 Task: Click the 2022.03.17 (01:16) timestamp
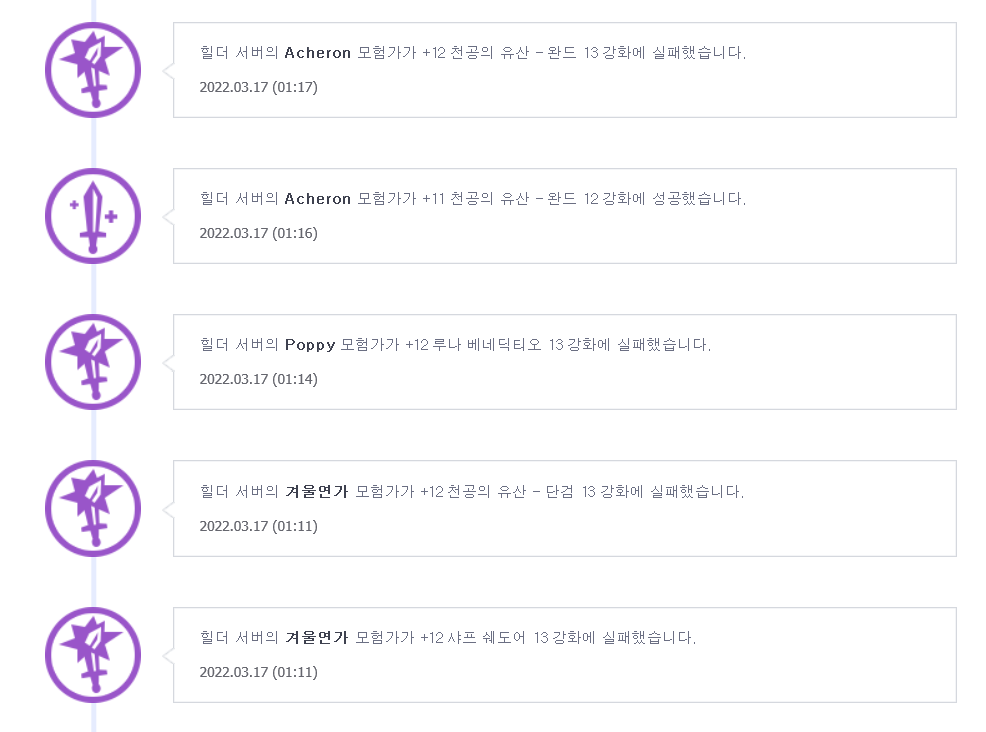click(x=258, y=233)
